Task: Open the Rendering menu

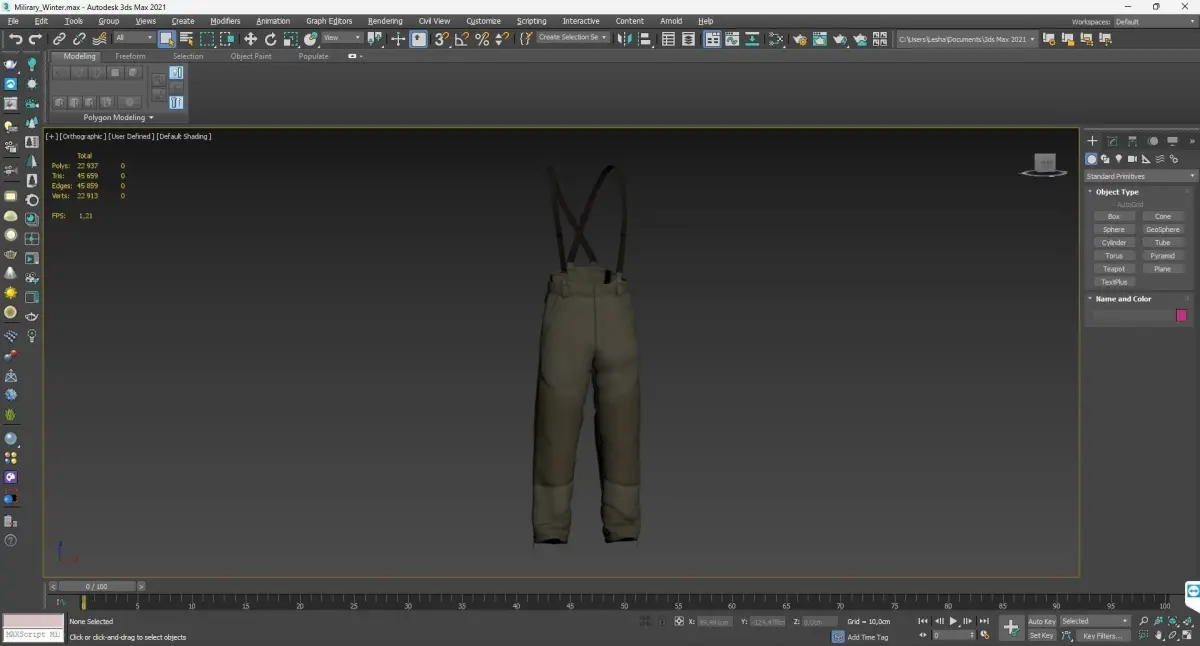Action: tap(385, 21)
